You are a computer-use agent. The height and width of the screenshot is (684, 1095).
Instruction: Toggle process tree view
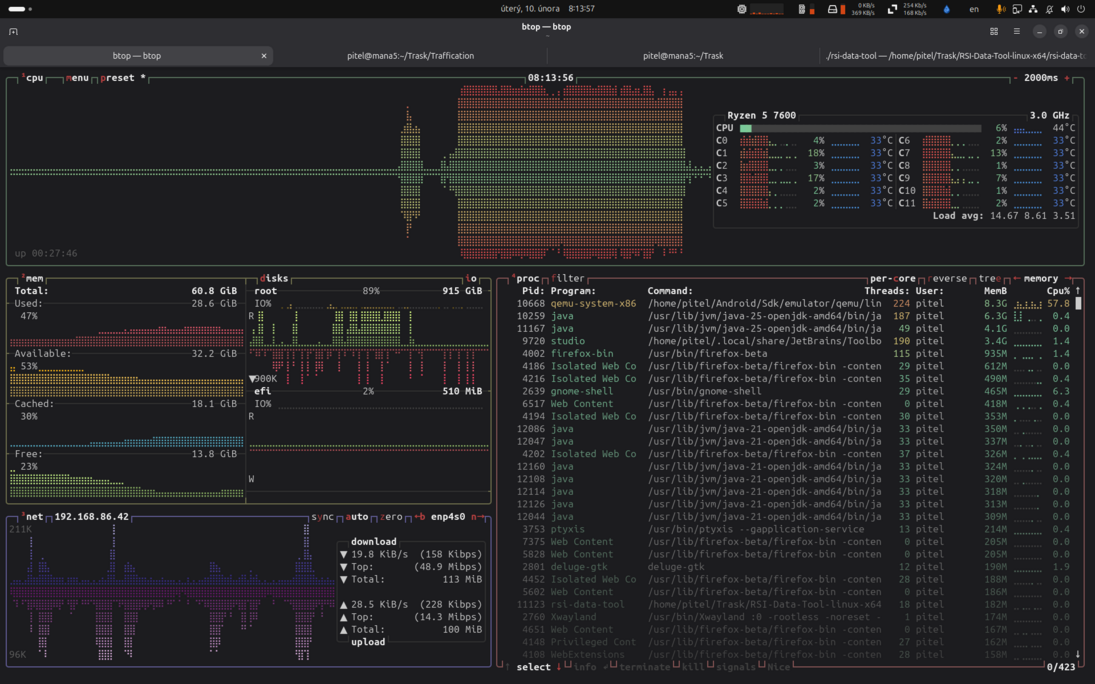pyautogui.click(x=990, y=278)
